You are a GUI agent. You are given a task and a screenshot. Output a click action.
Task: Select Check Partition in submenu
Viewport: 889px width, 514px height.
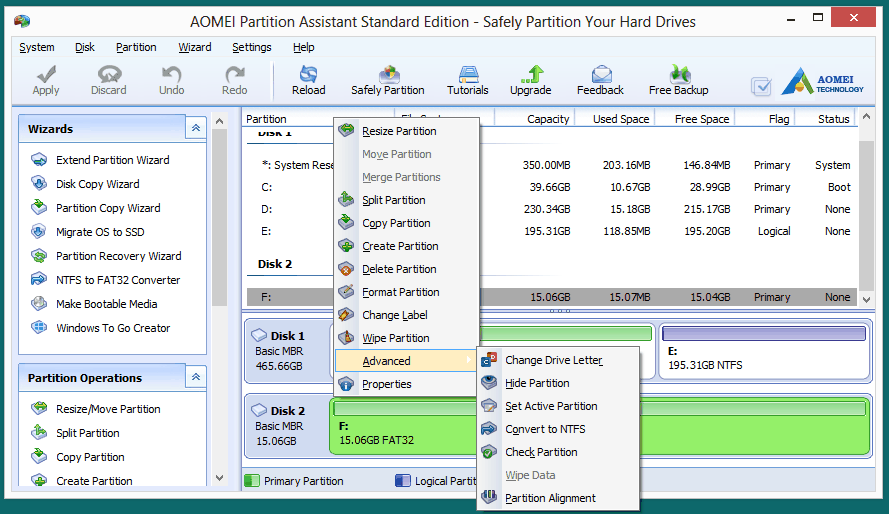tap(558, 452)
